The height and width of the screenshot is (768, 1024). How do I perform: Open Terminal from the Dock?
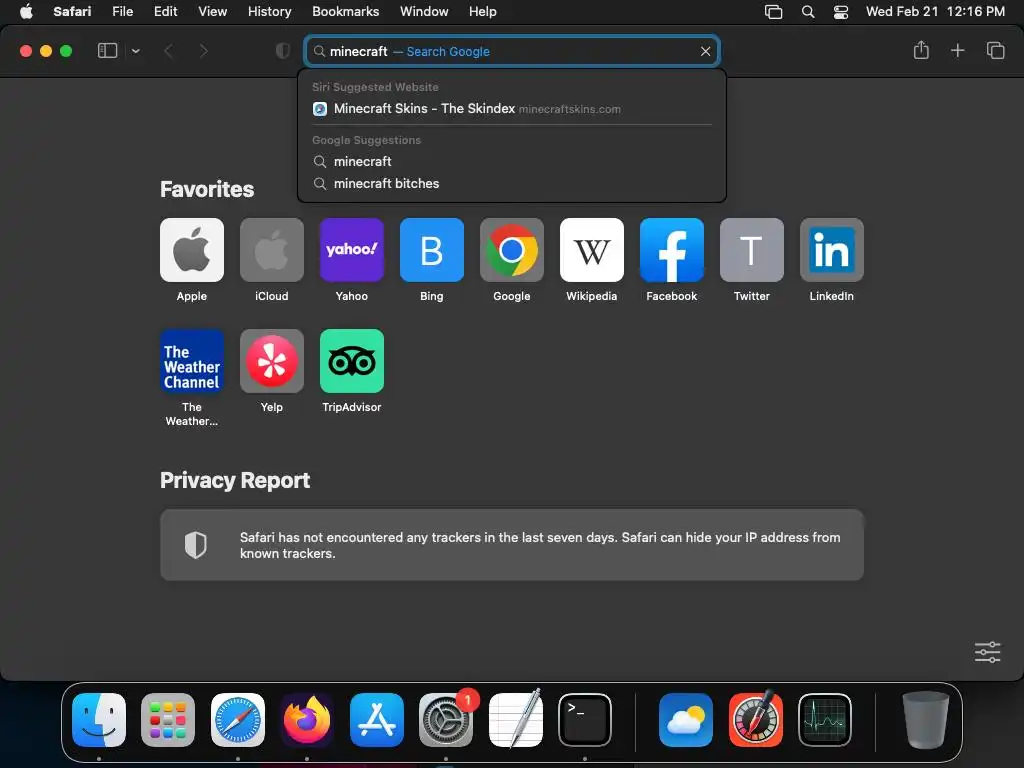coord(585,720)
